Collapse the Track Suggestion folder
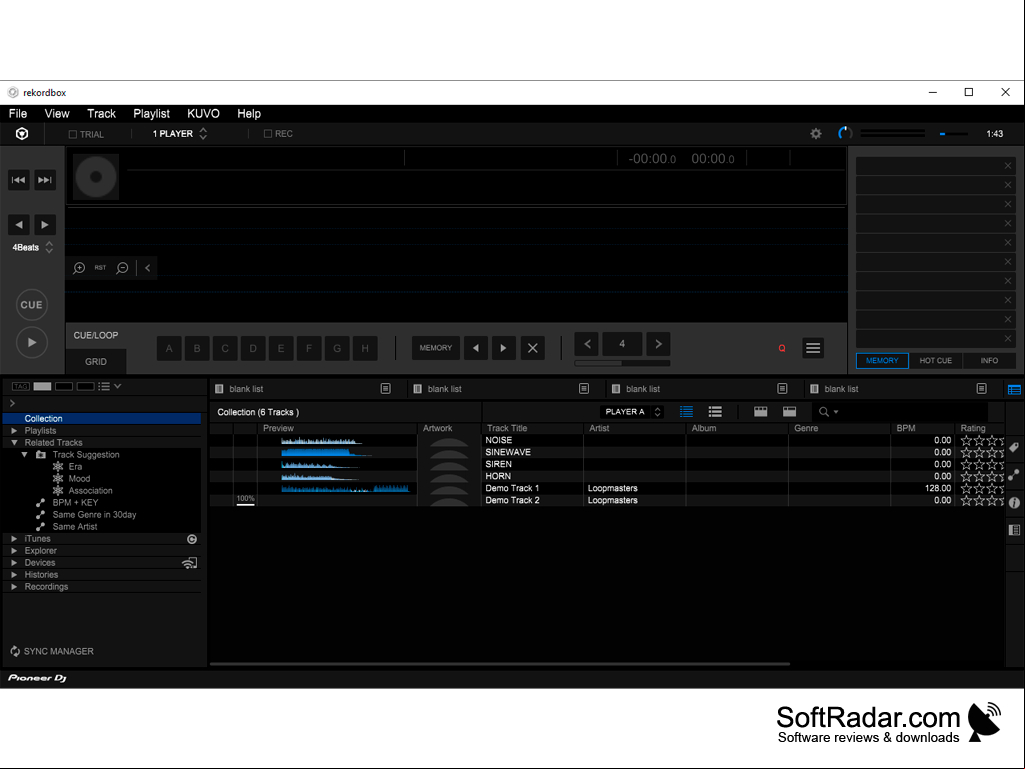1025x769 pixels. coord(25,454)
